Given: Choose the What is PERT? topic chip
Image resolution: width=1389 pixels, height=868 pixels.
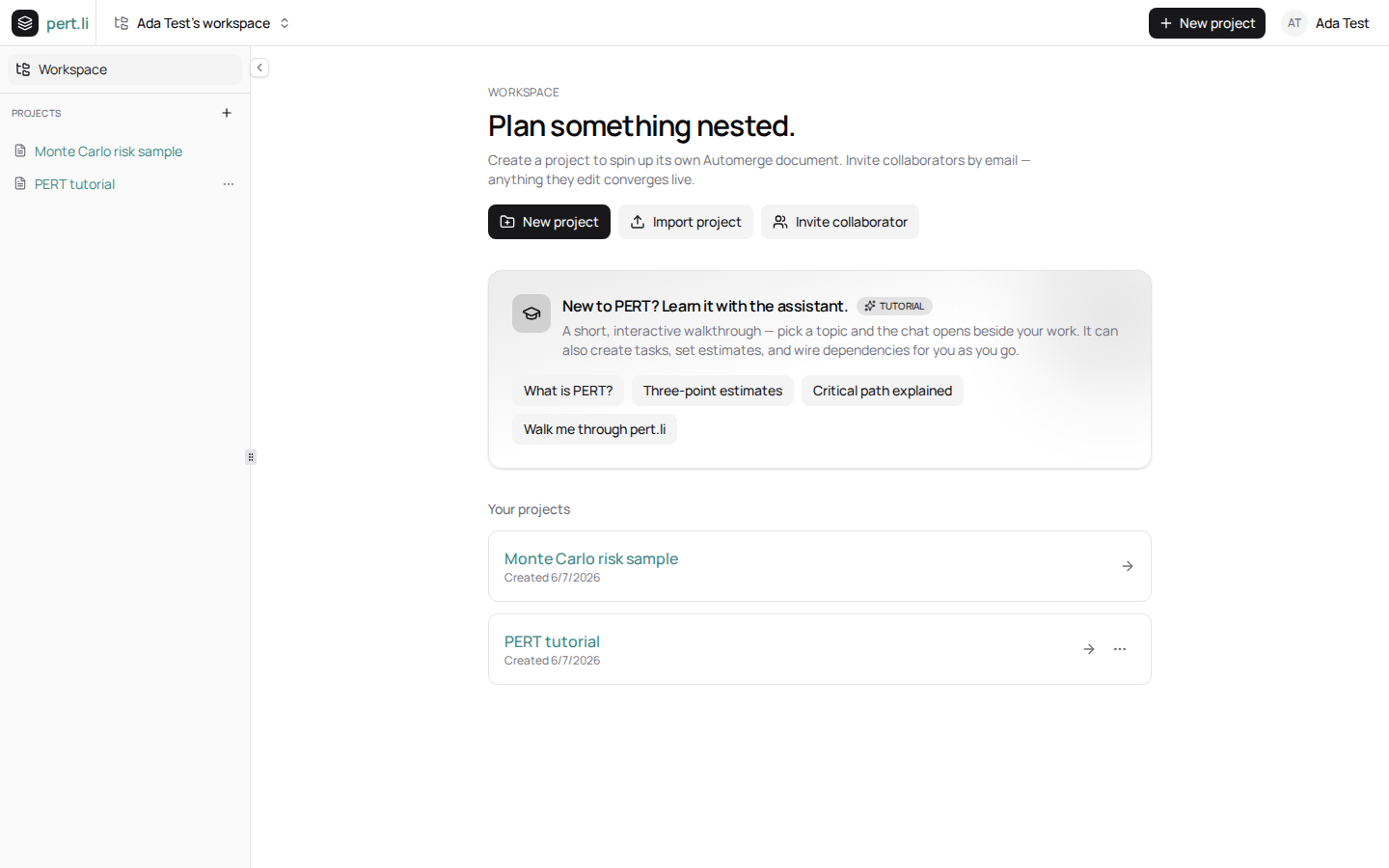Looking at the screenshot, I should [x=568, y=391].
